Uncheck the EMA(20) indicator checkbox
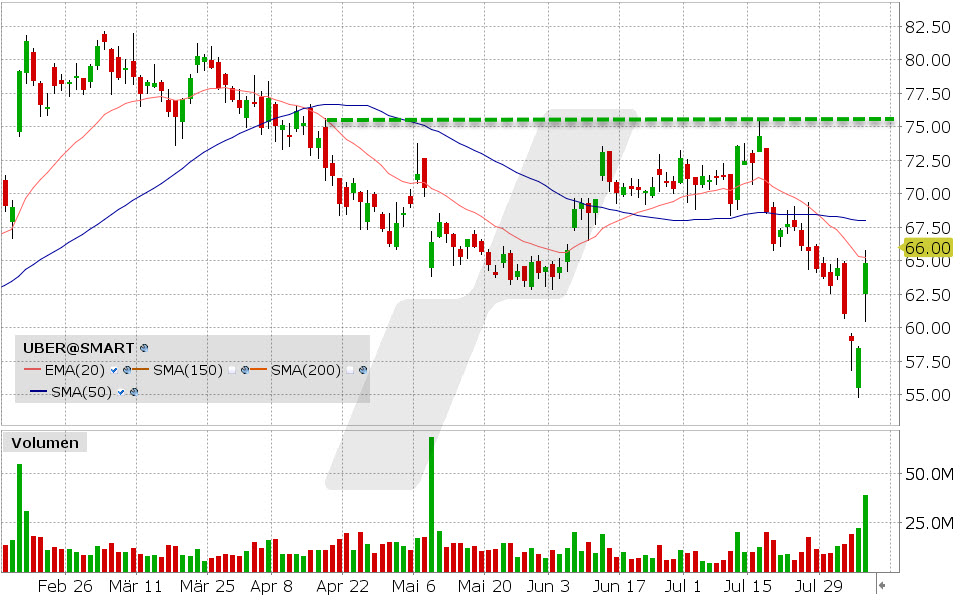 [114, 370]
